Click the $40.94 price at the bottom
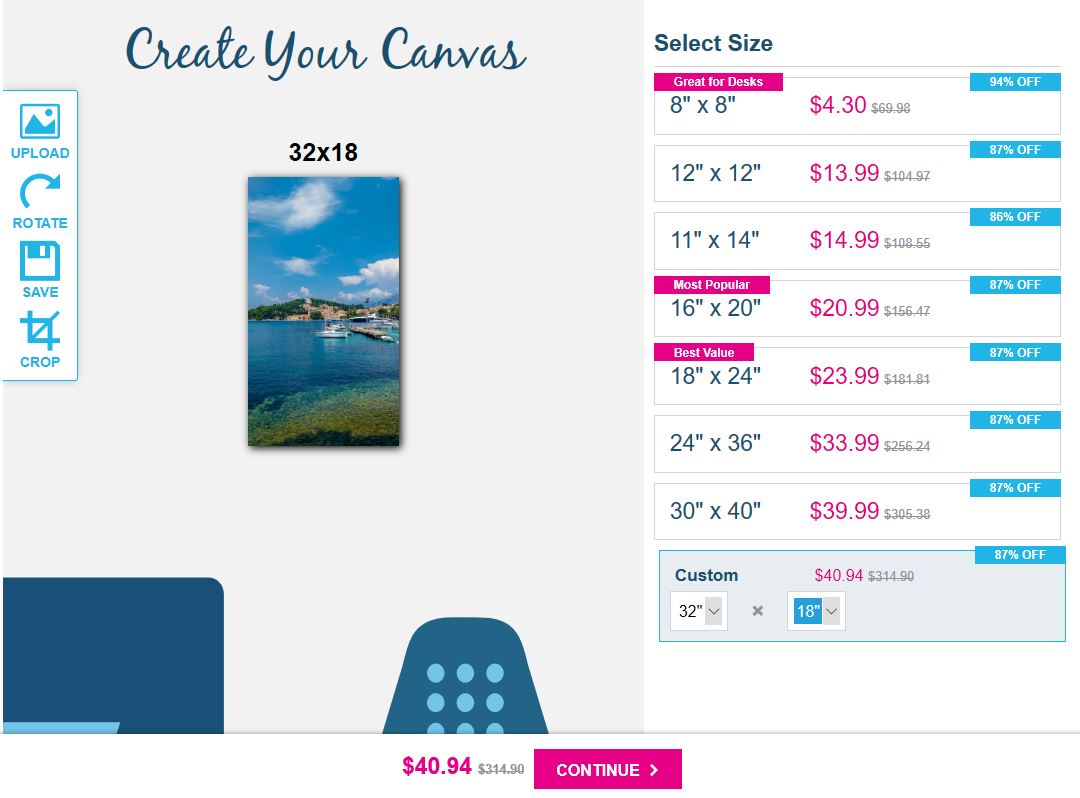Viewport: 1080px width, 798px height. (434, 766)
